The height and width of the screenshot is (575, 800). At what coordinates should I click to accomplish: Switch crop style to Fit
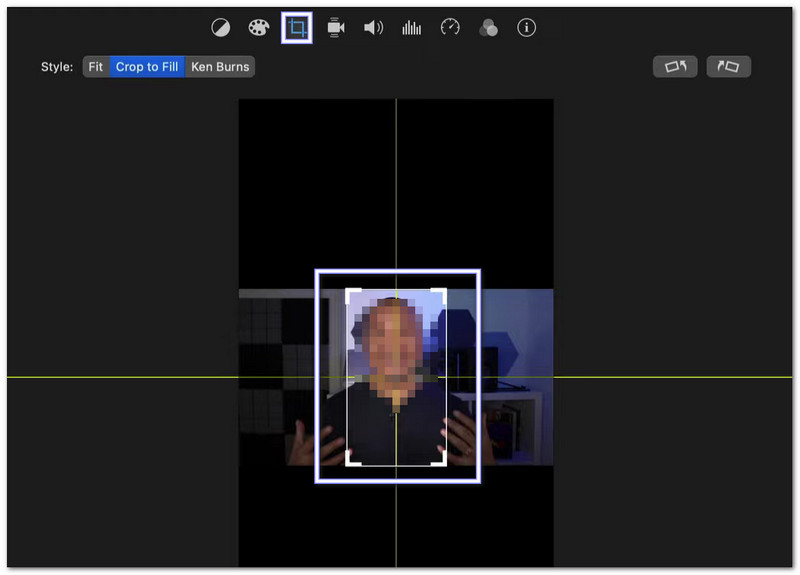click(95, 67)
